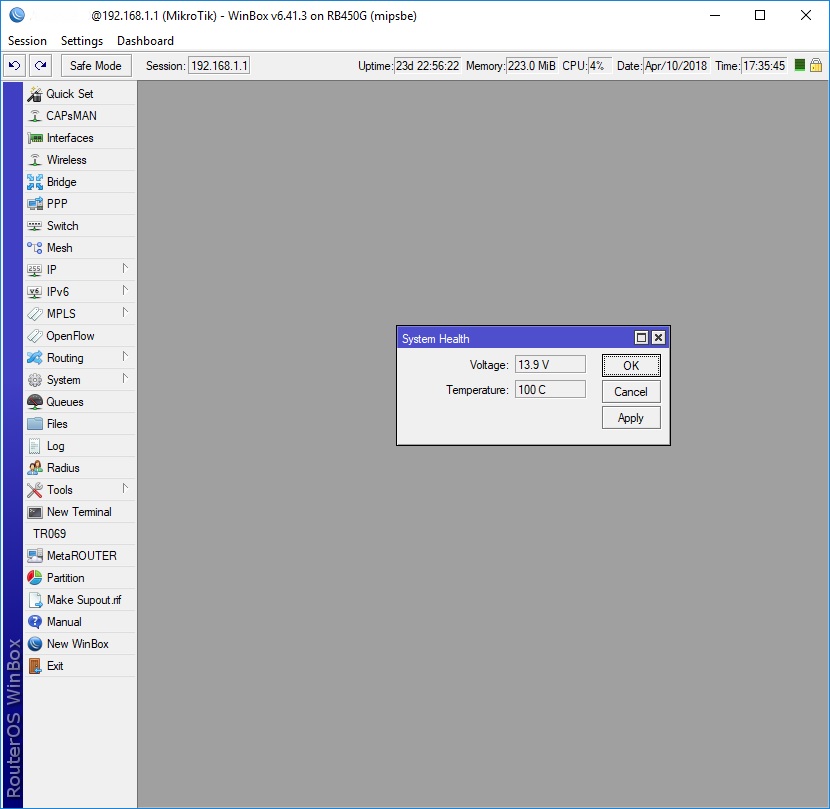Screen dimensions: 830x809
Task: Click the padlock icon in status bar
Action: [816, 65]
